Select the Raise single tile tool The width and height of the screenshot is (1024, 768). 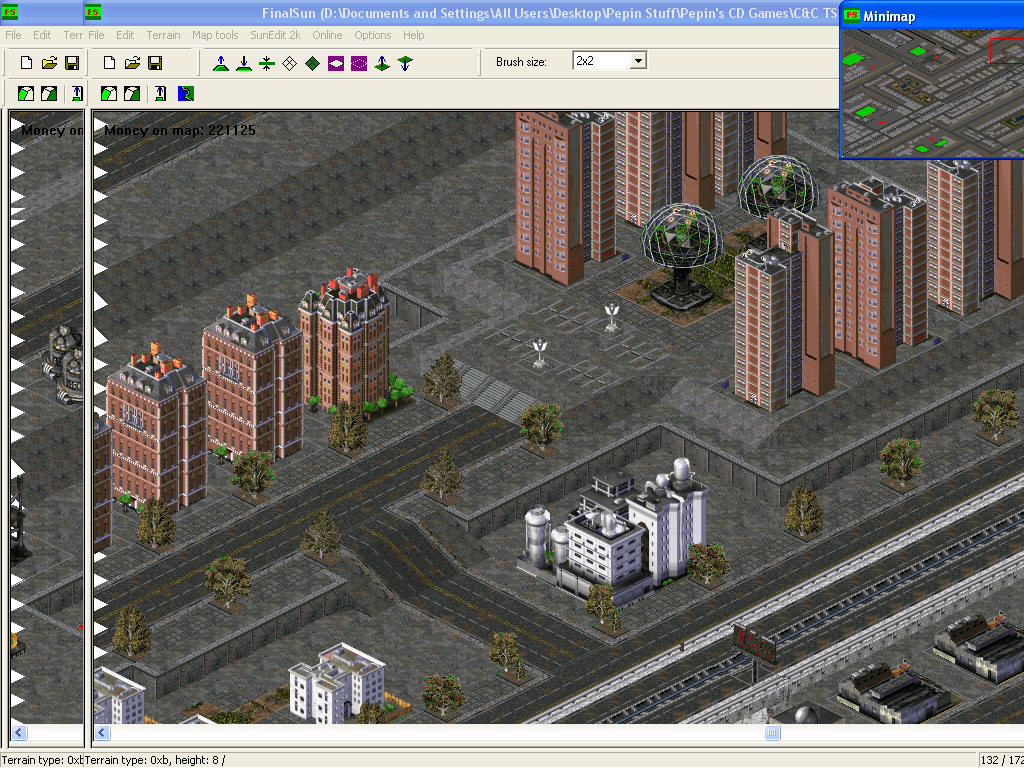pos(382,63)
